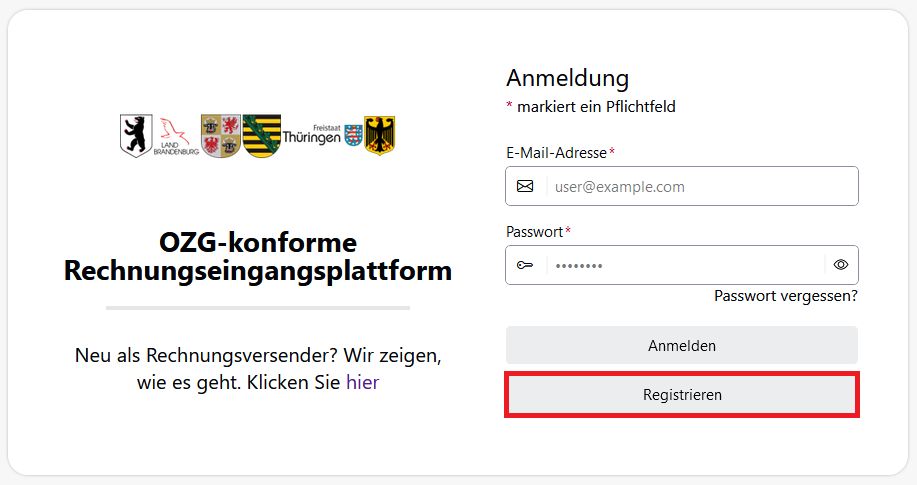
Task: Click the key icon in the password field
Action: tap(525, 265)
